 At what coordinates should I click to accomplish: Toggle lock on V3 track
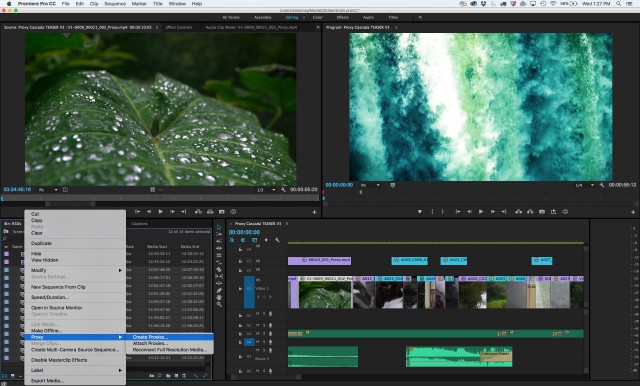(240, 261)
